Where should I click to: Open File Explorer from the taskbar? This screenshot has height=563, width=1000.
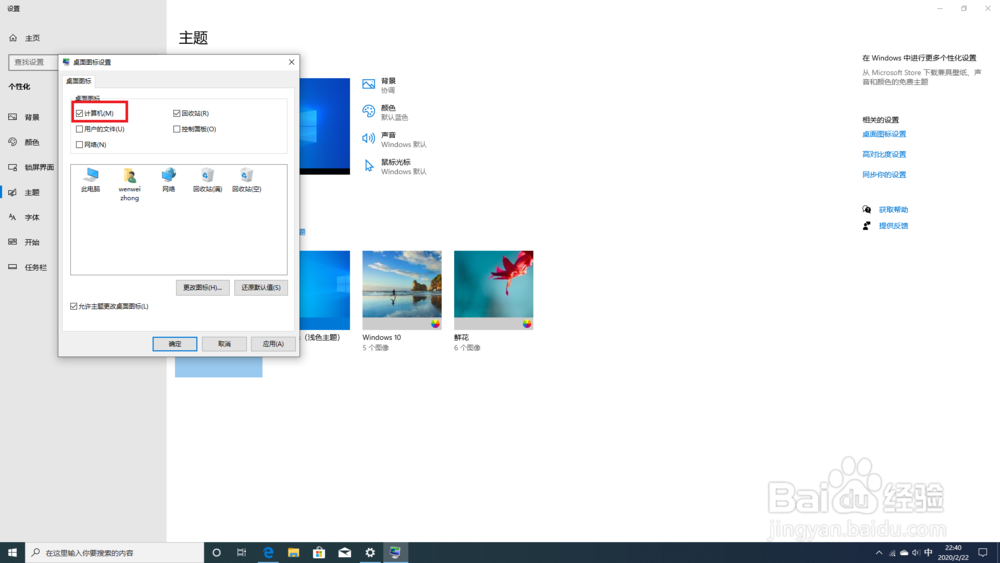coord(293,553)
